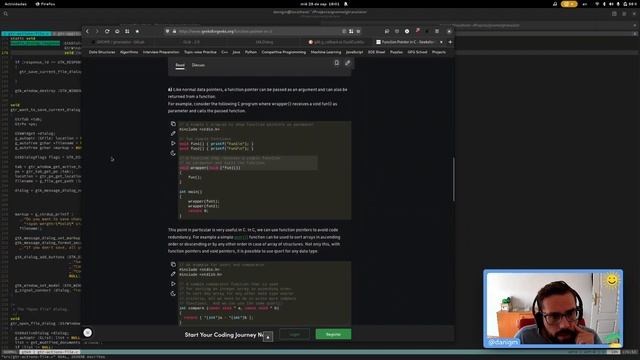Click the Firefox home icon
The image size is (640, 360).
[x=117, y=31]
